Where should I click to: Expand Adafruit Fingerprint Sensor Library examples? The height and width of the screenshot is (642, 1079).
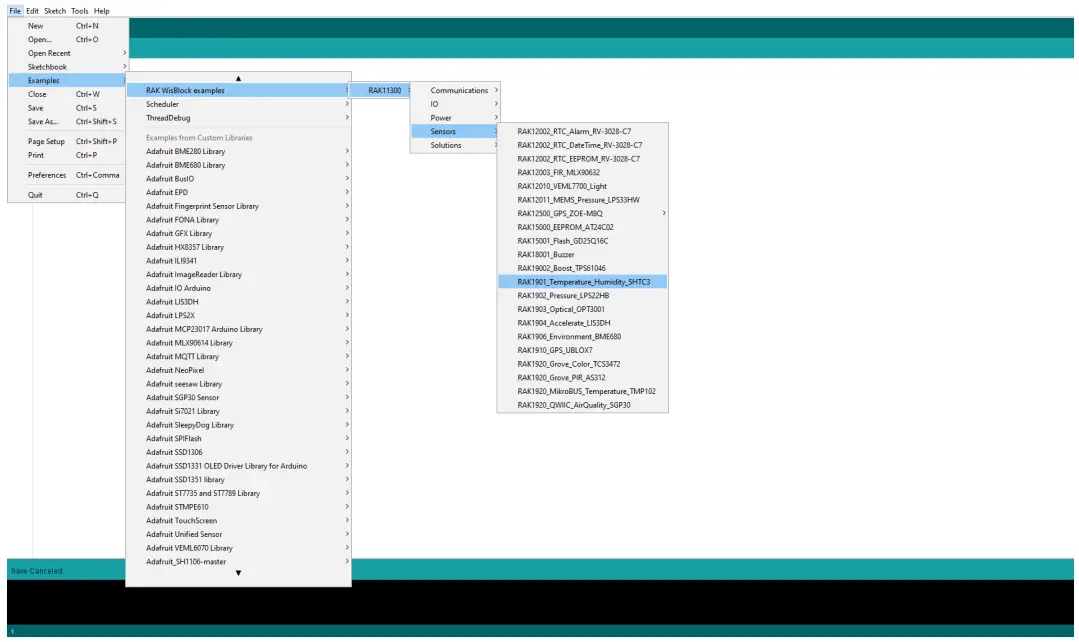coord(238,206)
